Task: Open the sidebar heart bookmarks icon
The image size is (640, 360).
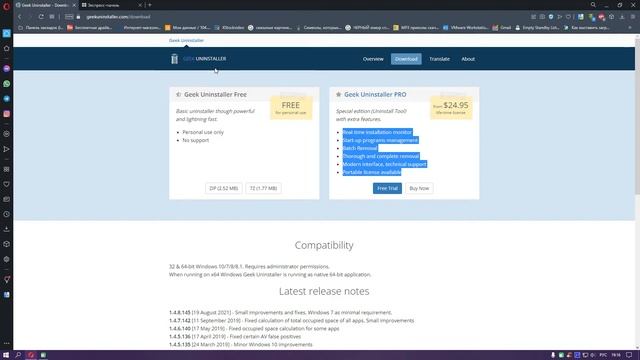Action: click(x=7, y=184)
